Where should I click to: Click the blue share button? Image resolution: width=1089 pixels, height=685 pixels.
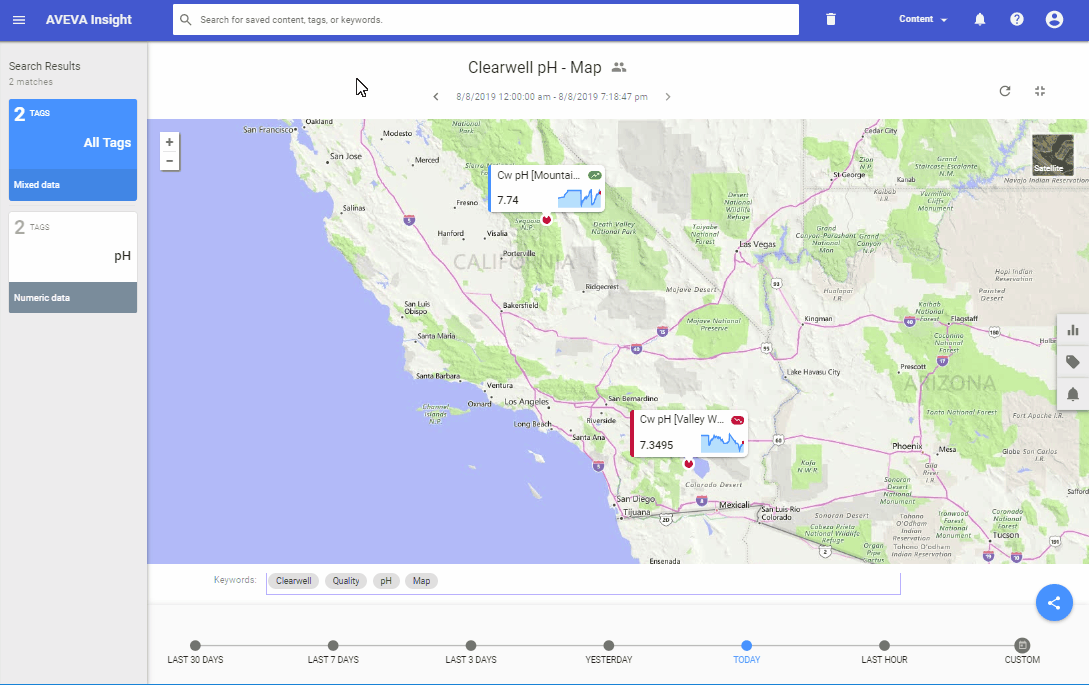tap(1054, 602)
